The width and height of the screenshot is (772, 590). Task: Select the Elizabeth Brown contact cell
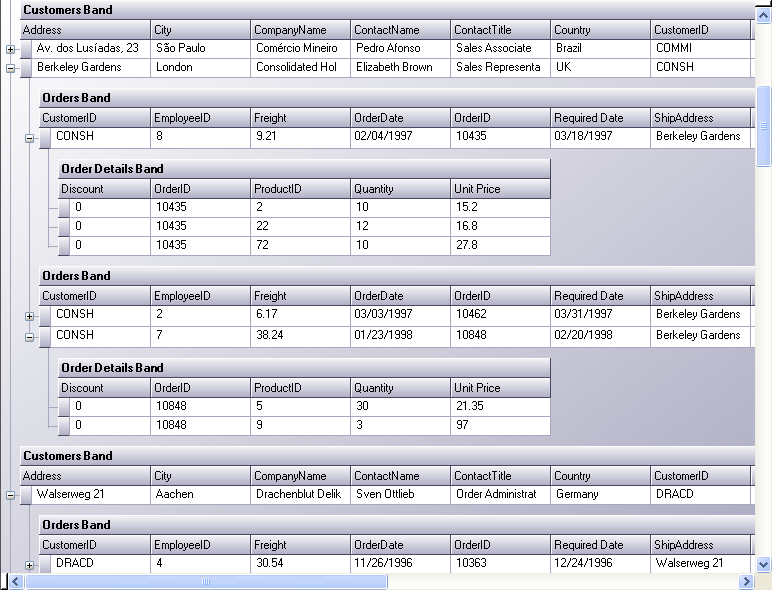[x=400, y=68]
